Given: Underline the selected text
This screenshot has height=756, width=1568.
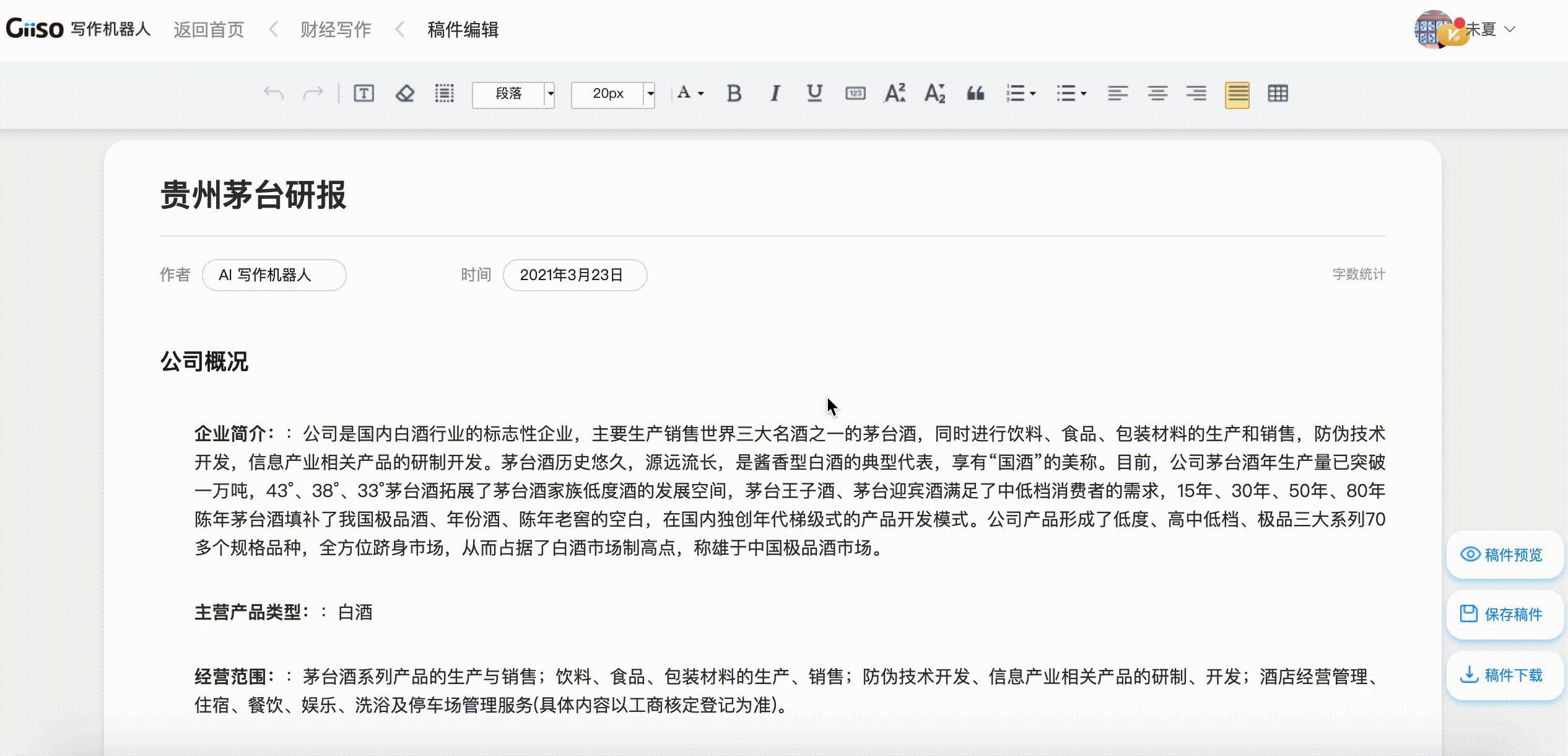Looking at the screenshot, I should coord(814,94).
